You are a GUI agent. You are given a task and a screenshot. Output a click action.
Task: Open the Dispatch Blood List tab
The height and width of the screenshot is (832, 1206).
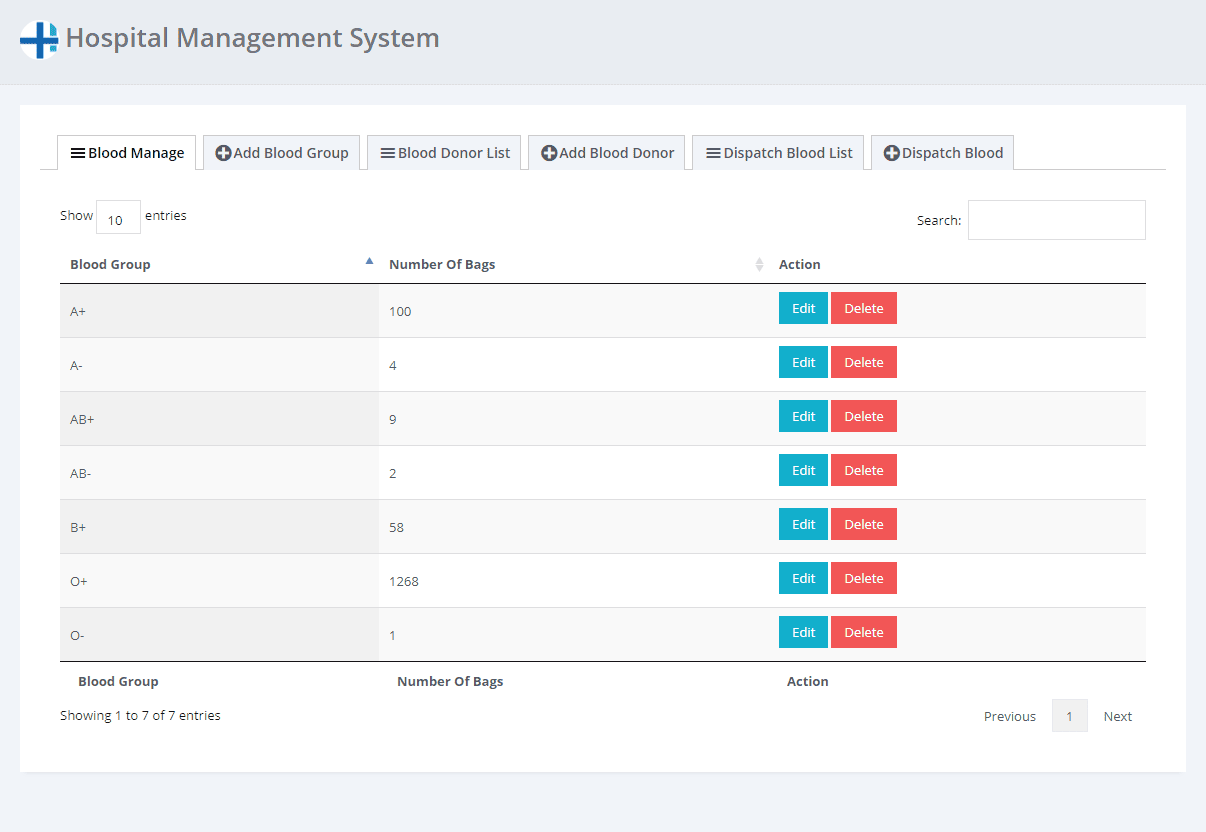coord(778,153)
